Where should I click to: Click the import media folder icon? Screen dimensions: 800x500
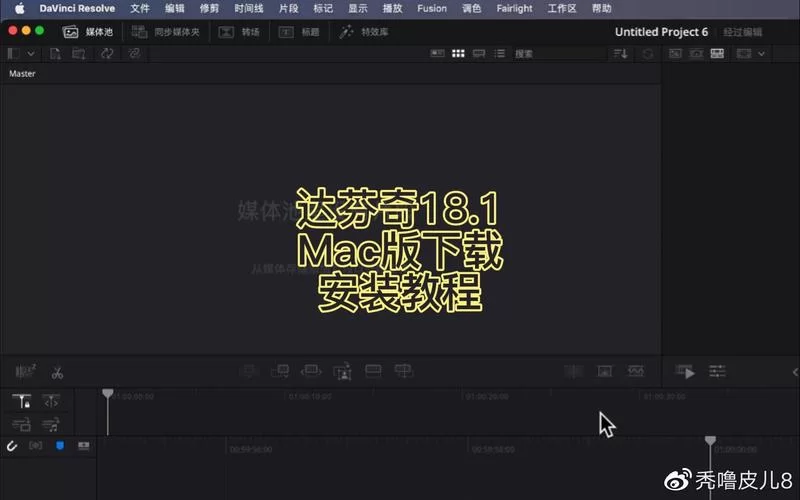[x=79, y=54]
